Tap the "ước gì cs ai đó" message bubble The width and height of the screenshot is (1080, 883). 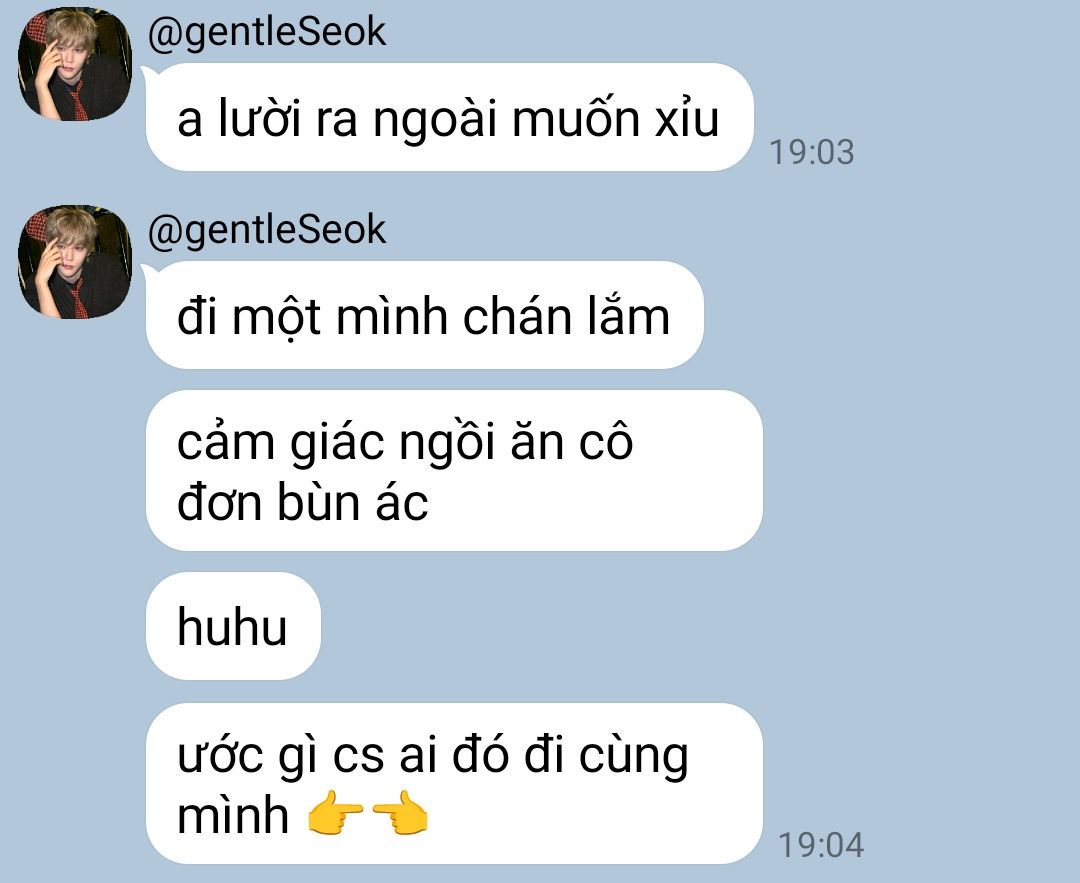pyautogui.click(x=454, y=783)
